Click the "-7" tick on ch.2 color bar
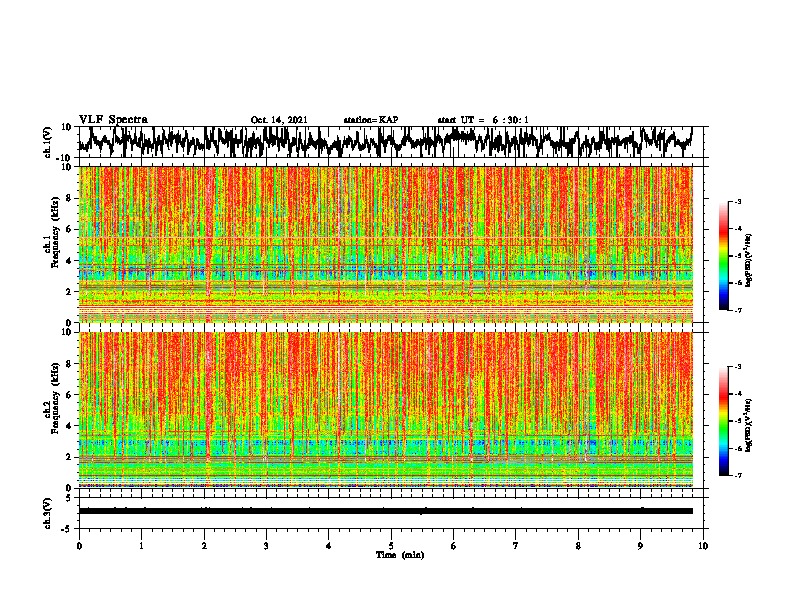 pyautogui.click(x=738, y=475)
